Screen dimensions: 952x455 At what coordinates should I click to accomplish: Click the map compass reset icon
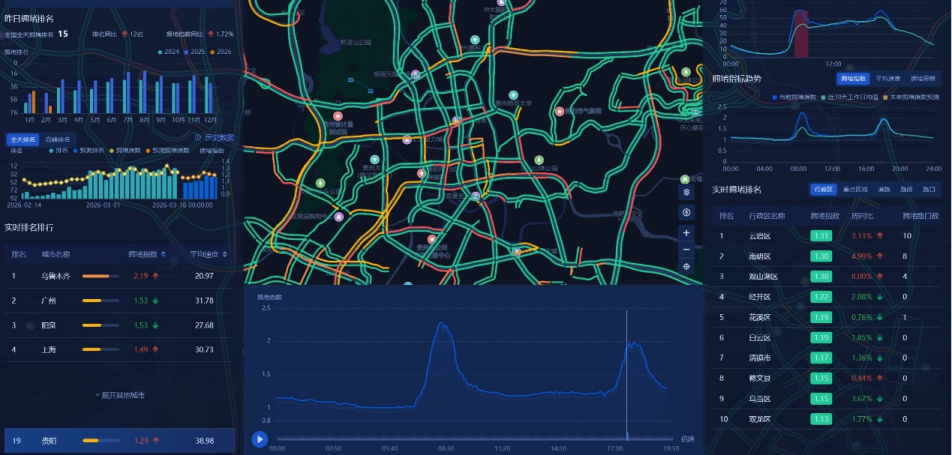[686, 212]
